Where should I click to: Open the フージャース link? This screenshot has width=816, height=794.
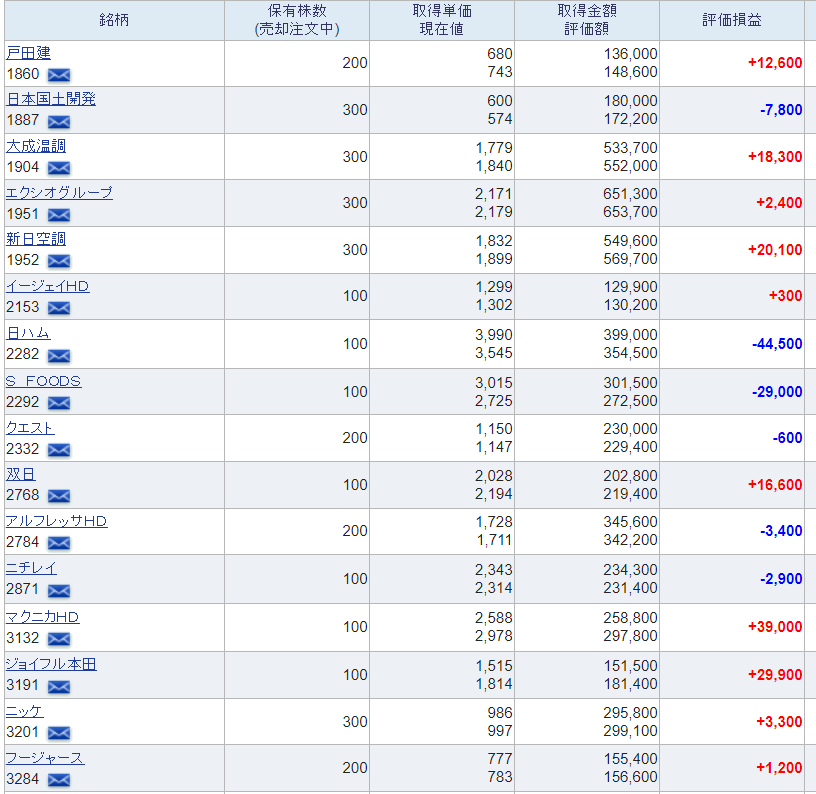click(45, 758)
